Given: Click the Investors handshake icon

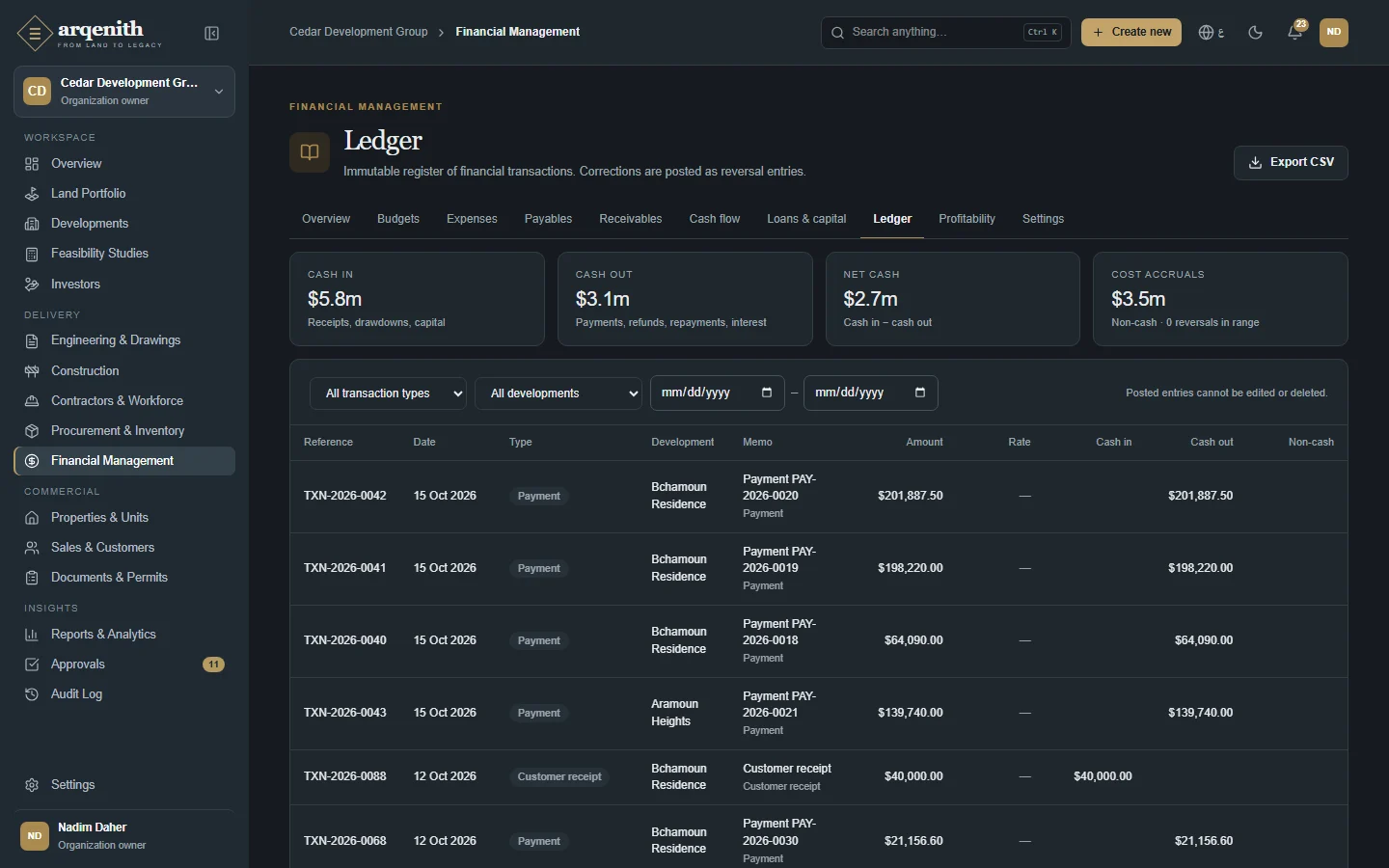Looking at the screenshot, I should (32, 285).
